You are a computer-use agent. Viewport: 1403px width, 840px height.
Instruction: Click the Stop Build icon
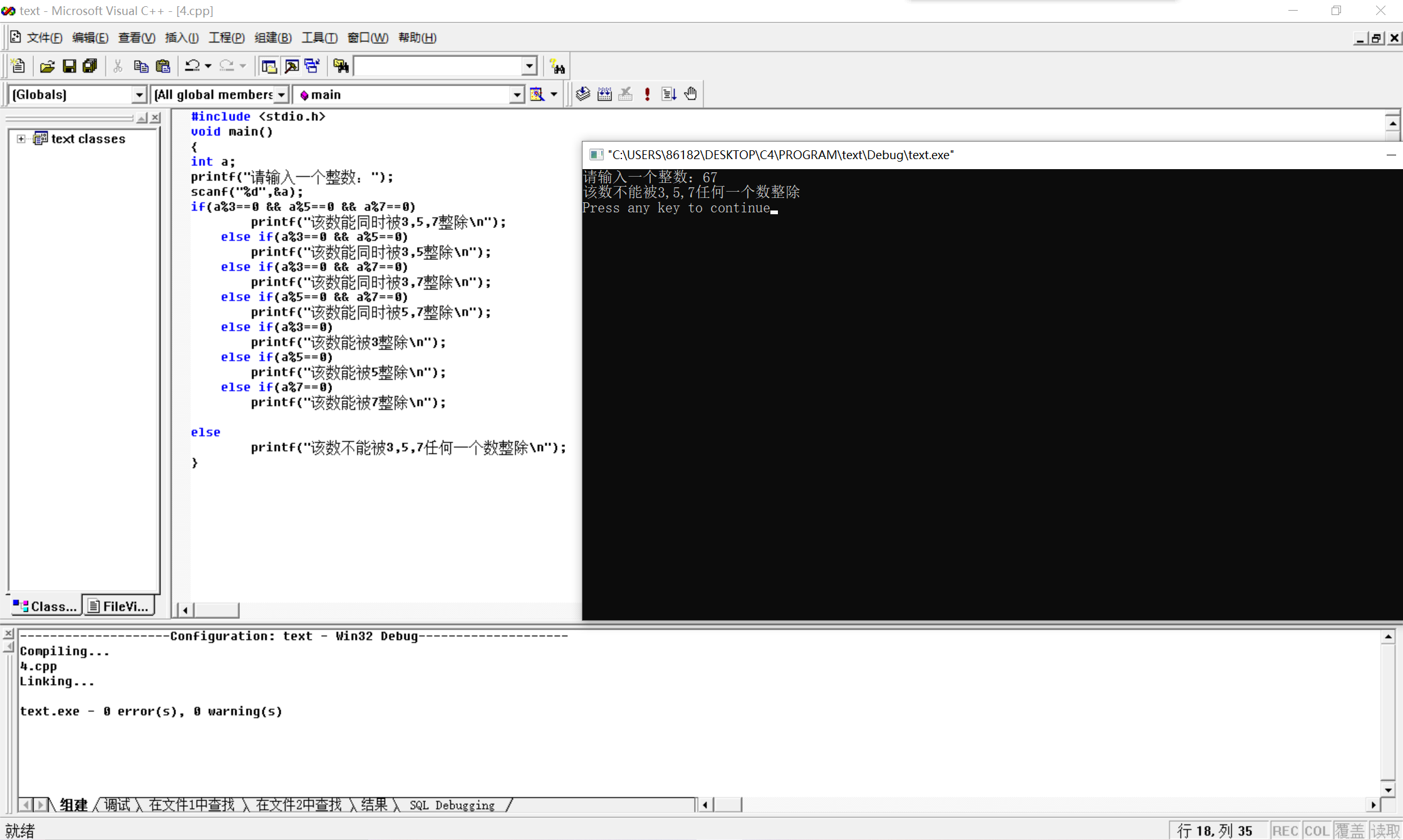[x=625, y=94]
